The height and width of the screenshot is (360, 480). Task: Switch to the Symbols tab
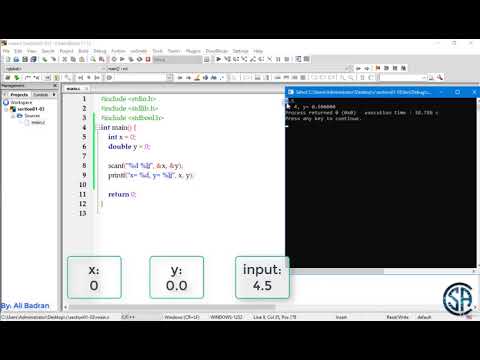coord(41,95)
